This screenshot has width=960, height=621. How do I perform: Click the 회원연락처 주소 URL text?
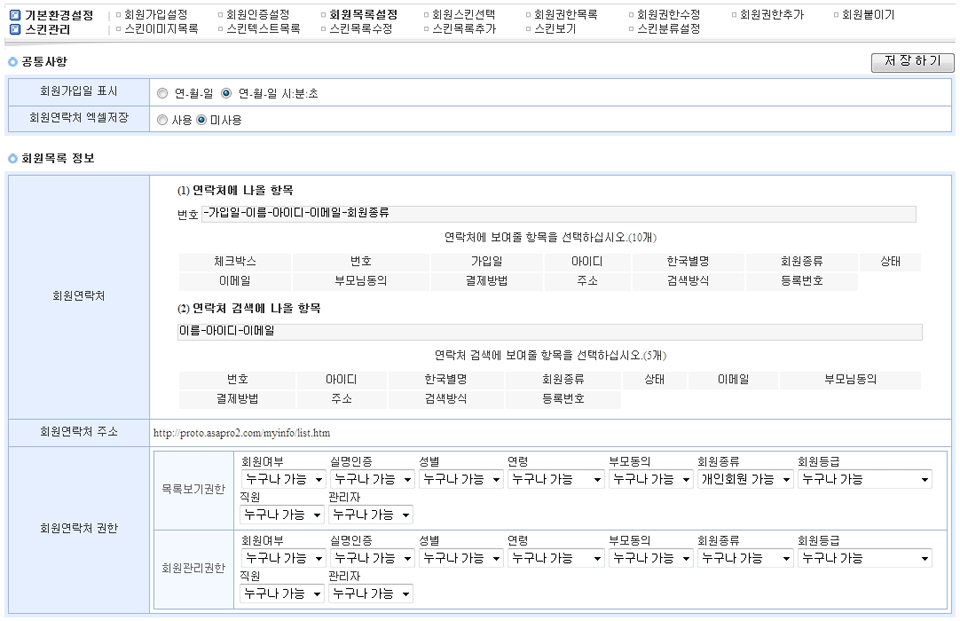(242, 433)
